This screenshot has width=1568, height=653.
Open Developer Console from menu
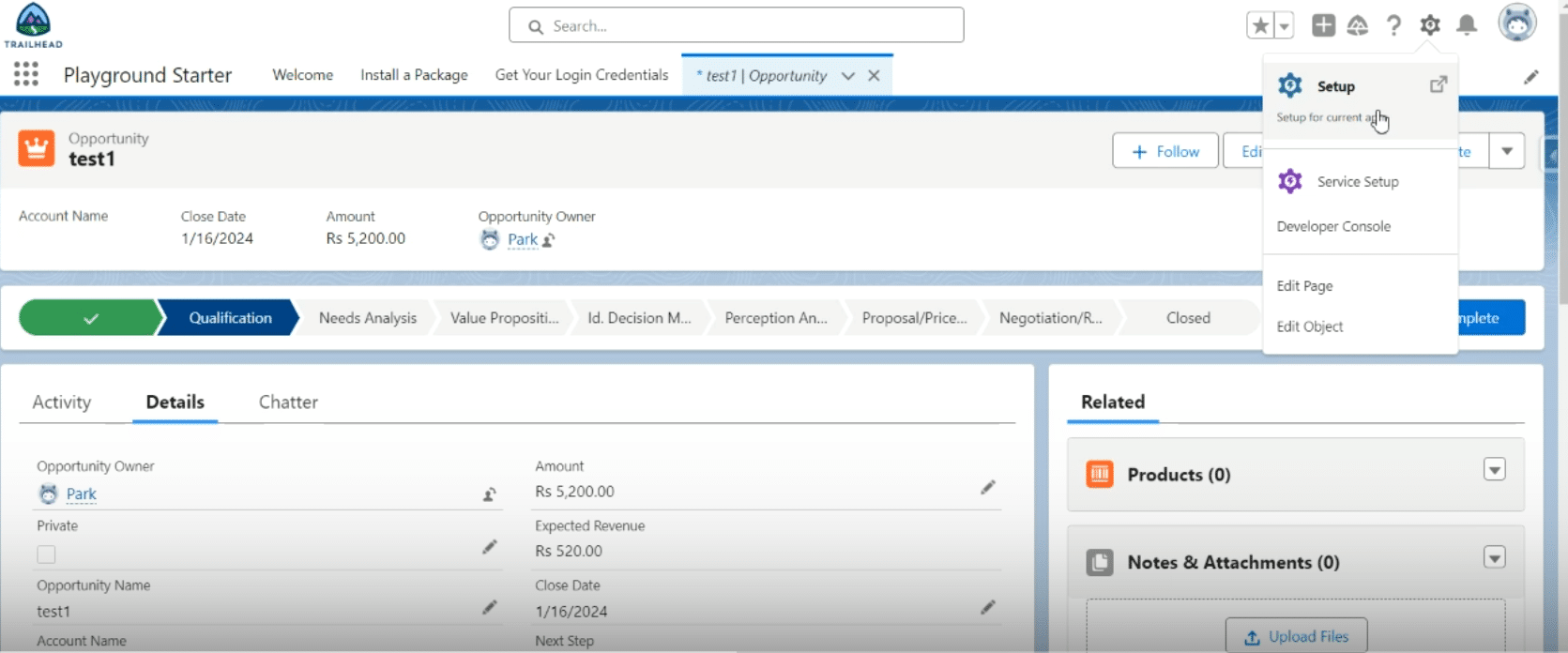[x=1361, y=226]
